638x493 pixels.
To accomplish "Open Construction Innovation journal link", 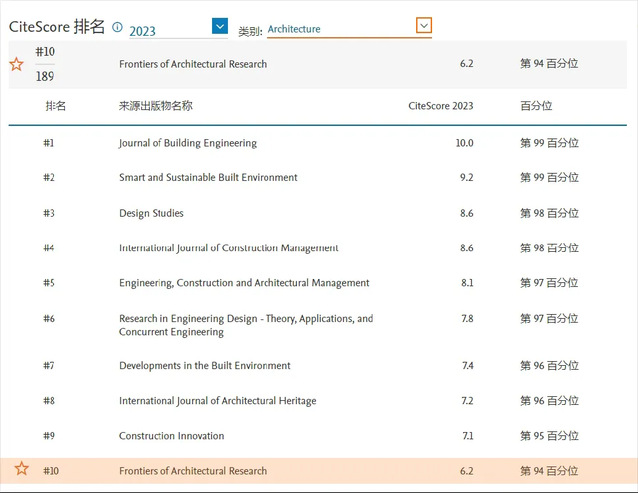I will click(171, 436).
